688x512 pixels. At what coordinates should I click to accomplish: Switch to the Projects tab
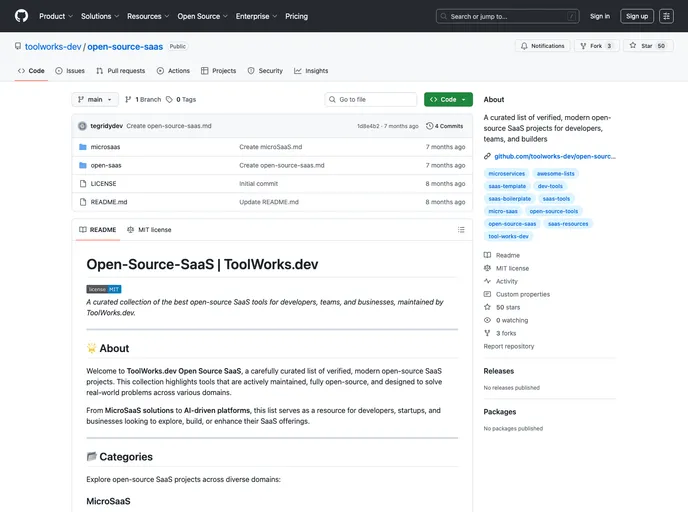[219, 71]
